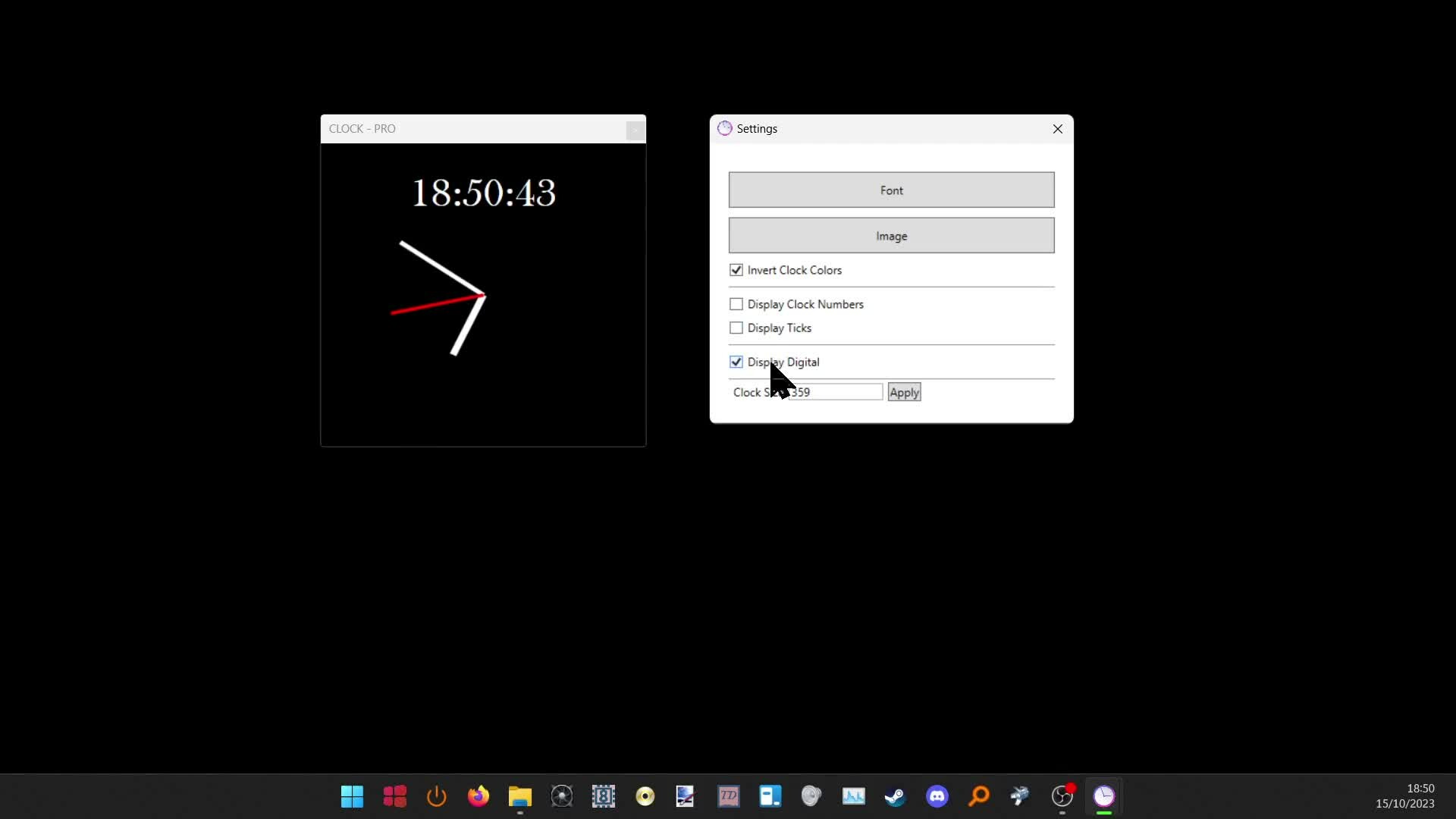The width and height of the screenshot is (1456, 819).
Task: Click the Font button
Action: point(891,190)
